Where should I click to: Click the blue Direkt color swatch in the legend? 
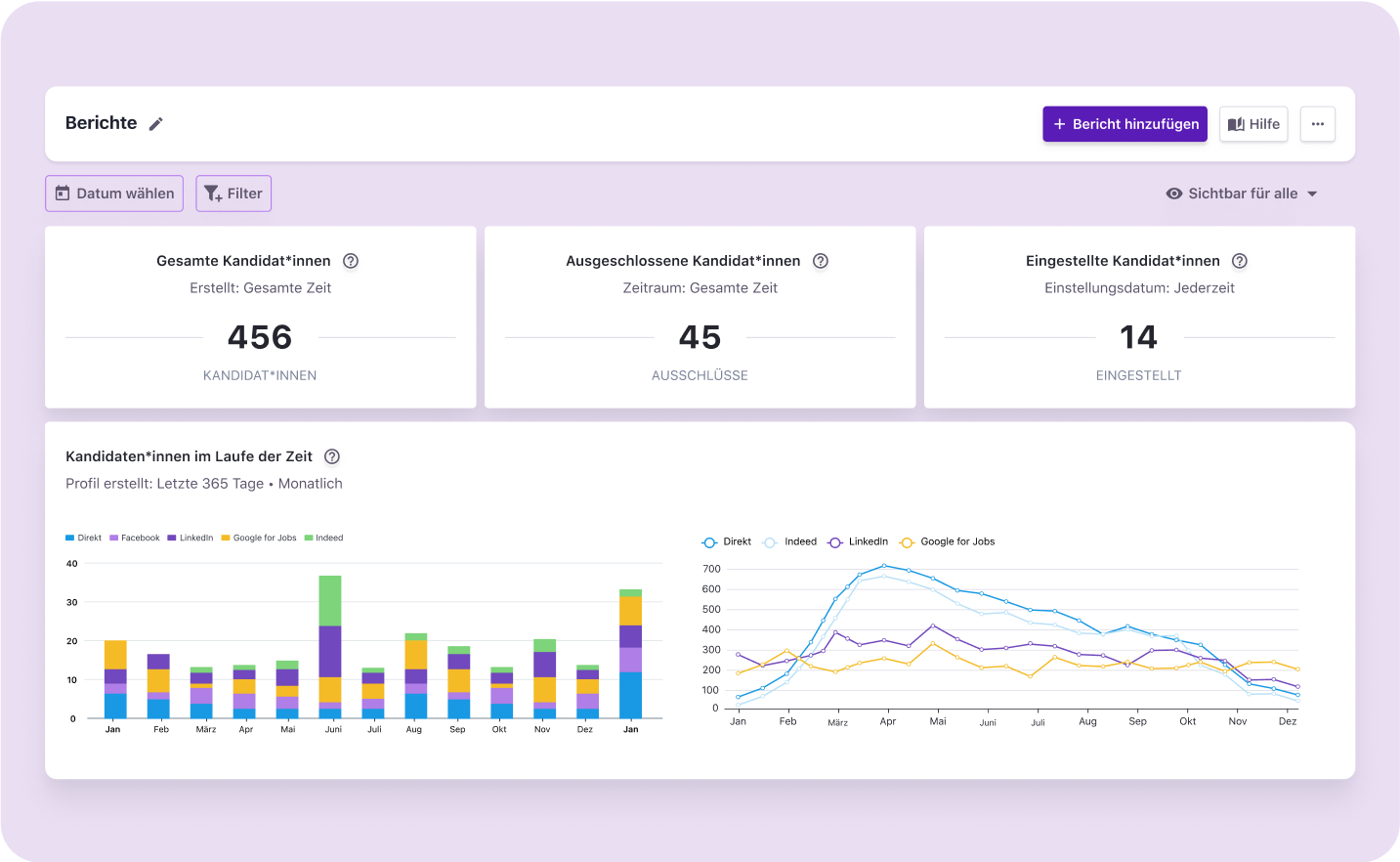pos(68,537)
